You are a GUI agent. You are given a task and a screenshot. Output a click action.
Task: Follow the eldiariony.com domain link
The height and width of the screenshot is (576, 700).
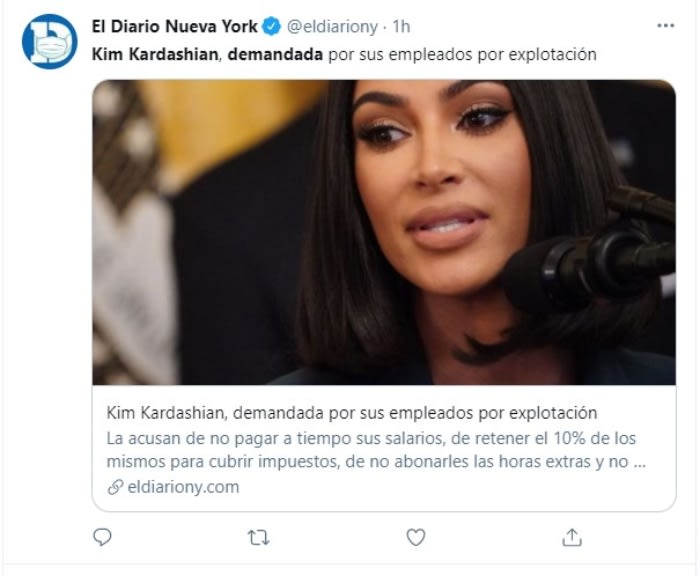pyautogui.click(x=183, y=487)
